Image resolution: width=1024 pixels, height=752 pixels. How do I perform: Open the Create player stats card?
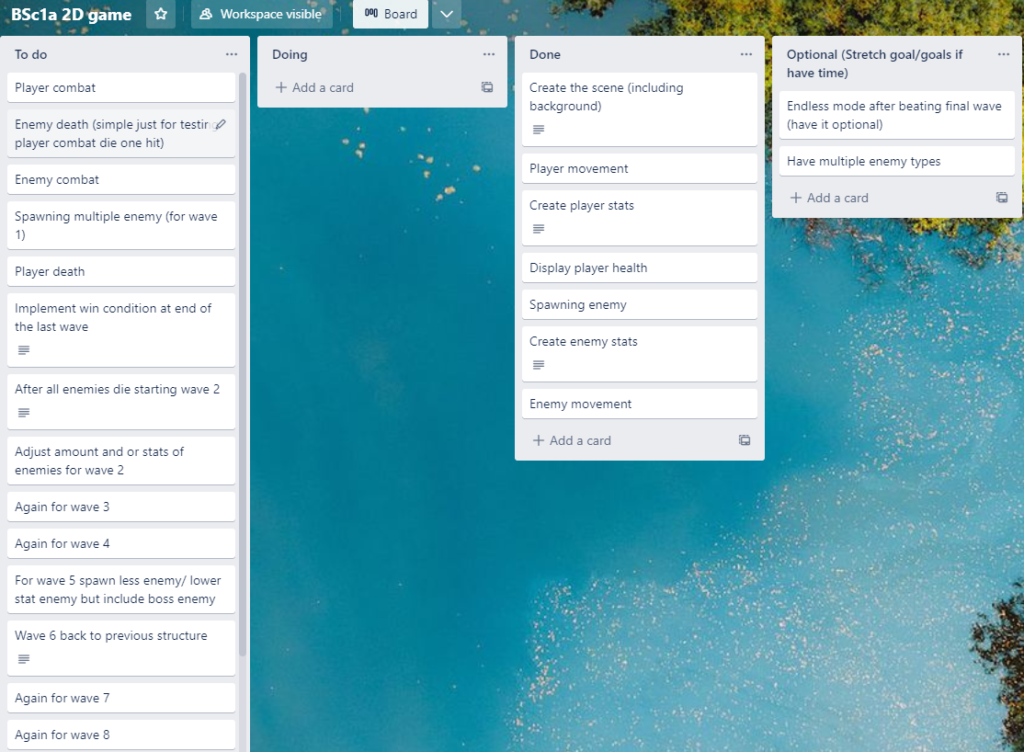[x=639, y=217]
